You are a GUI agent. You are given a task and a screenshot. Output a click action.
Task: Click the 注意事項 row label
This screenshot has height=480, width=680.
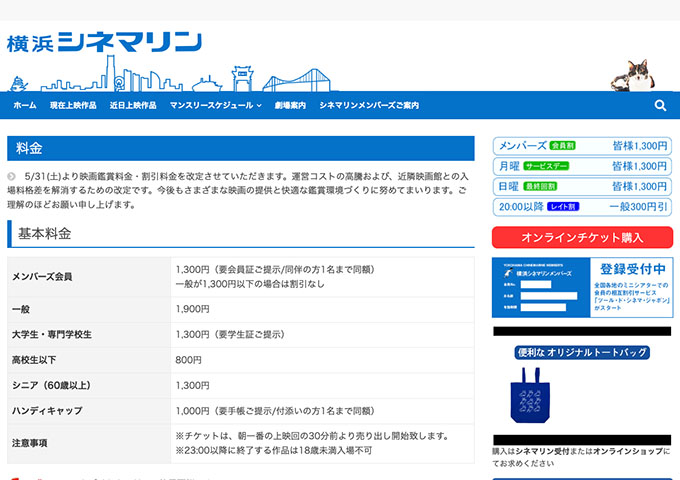(x=29, y=443)
